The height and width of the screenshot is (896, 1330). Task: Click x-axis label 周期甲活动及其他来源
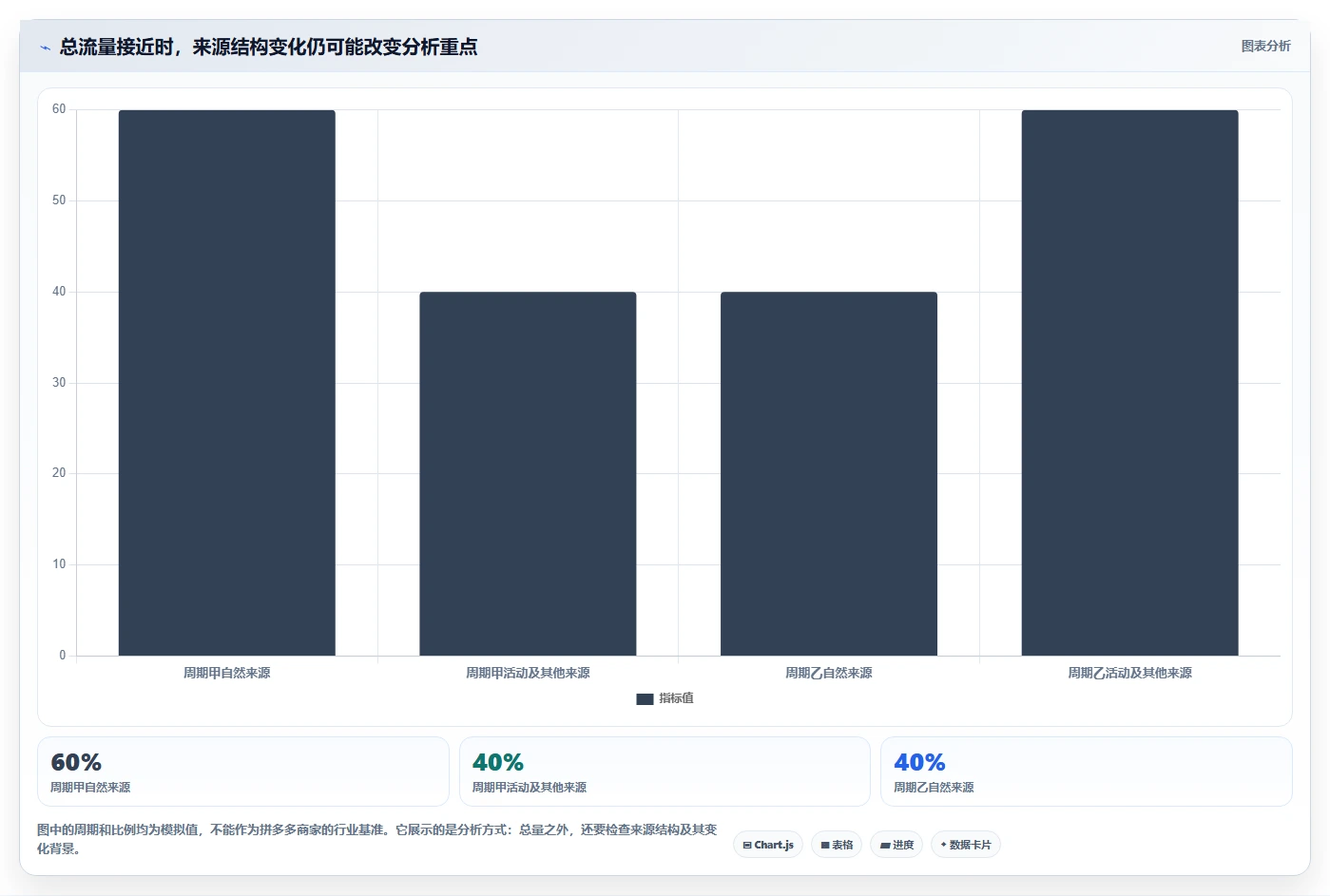point(528,673)
